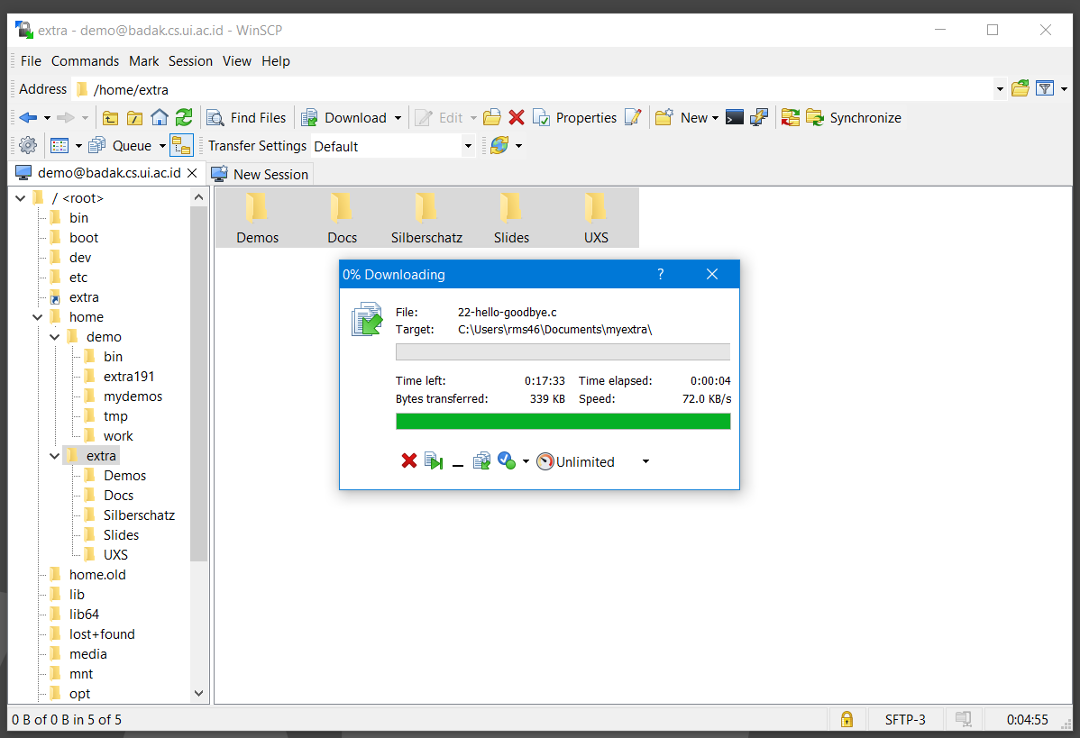Move the transfer to background queue
The height and width of the screenshot is (738, 1080).
pos(482,461)
